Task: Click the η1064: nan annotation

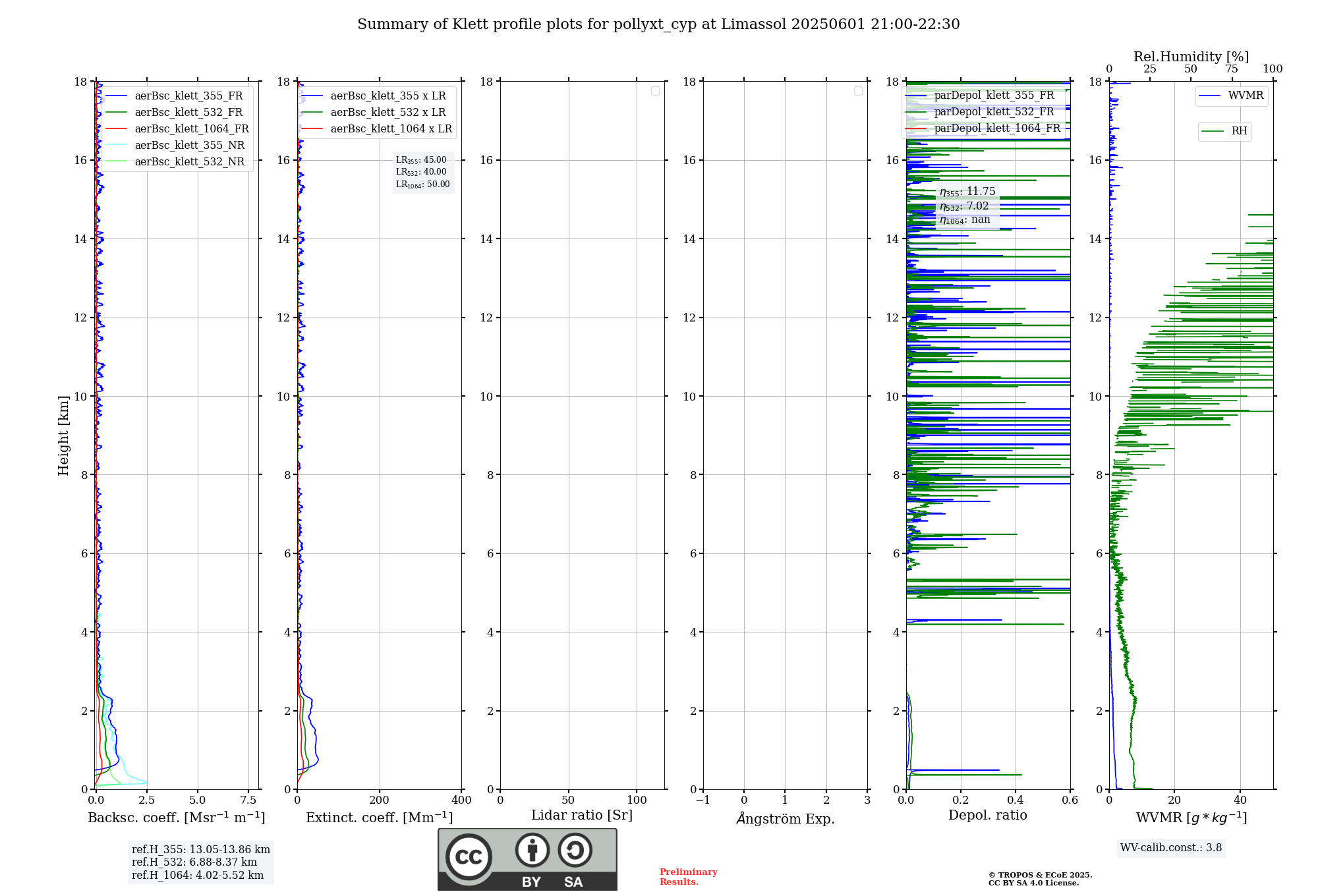Action: pyautogui.click(x=965, y=220)
